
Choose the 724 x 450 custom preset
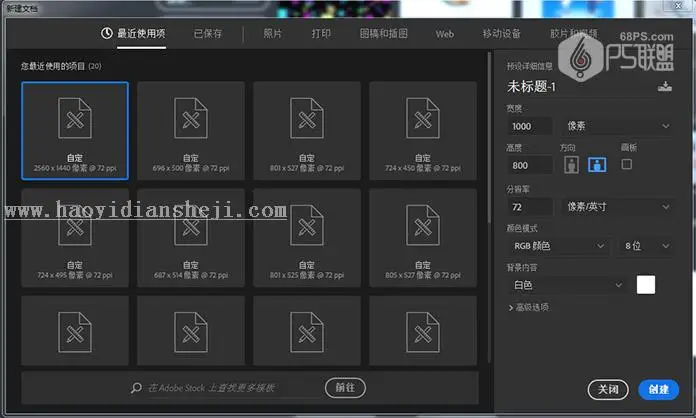pos(423,130)
